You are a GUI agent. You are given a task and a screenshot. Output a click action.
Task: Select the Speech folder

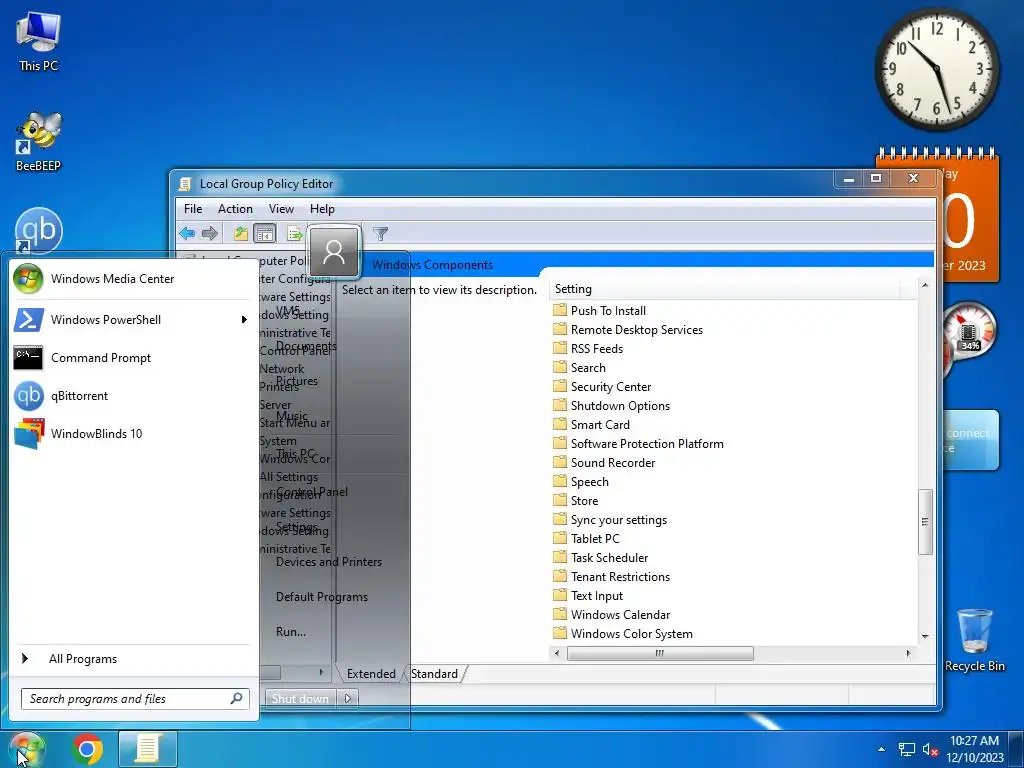581,481
